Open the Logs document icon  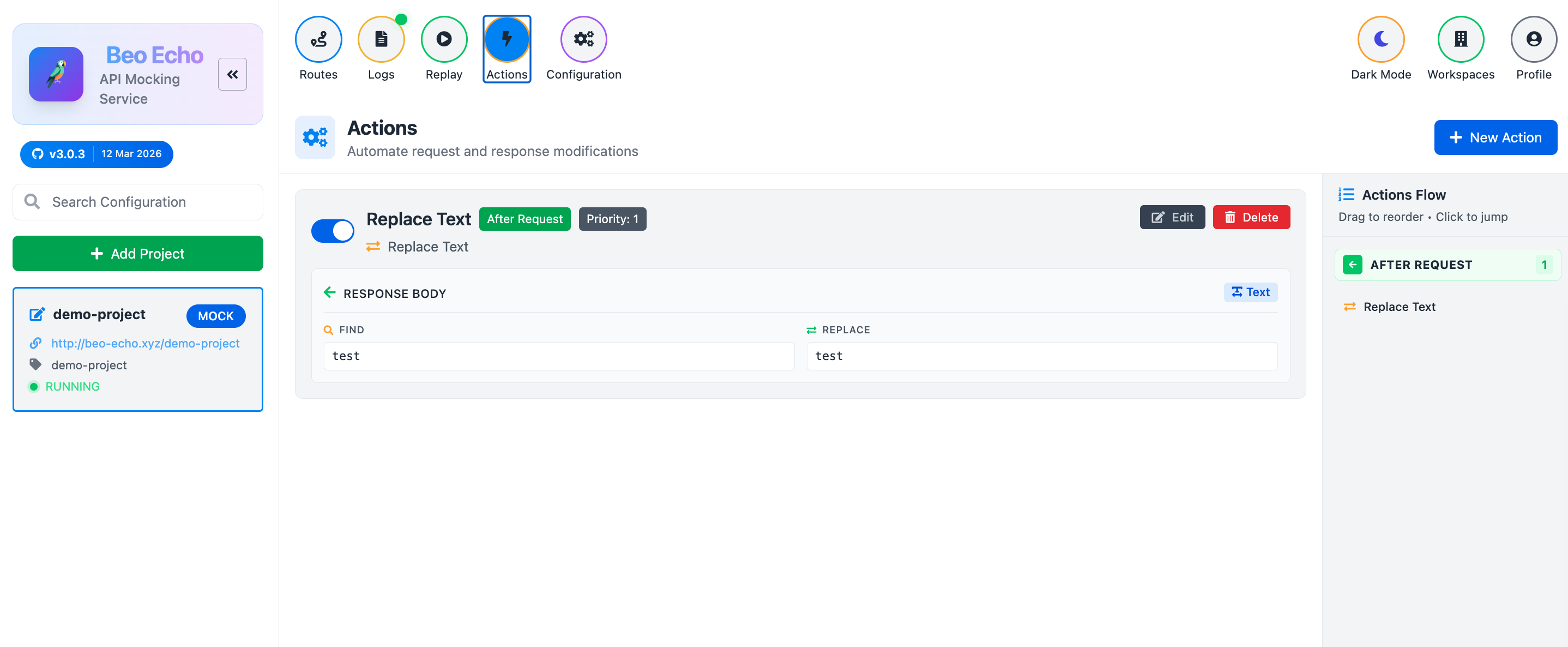(x=381, y=39)
